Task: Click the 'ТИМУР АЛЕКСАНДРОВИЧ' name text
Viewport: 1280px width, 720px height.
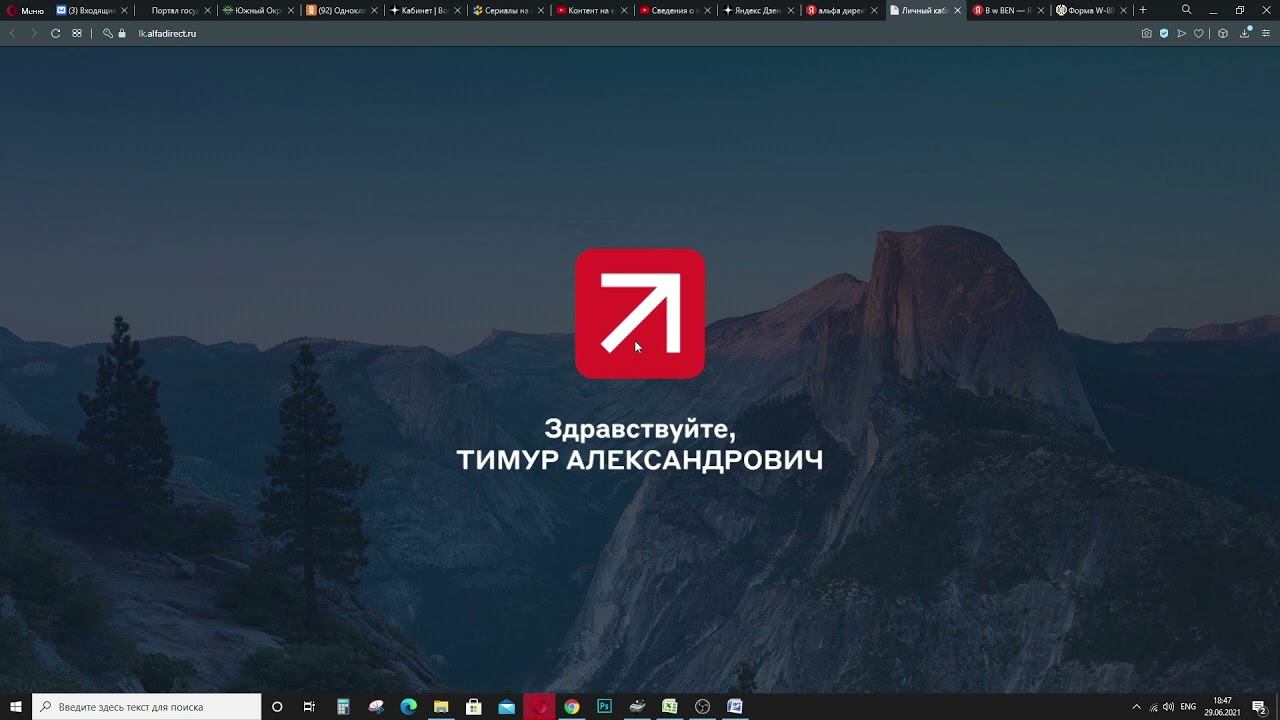Action: click(x=640, y=461)
